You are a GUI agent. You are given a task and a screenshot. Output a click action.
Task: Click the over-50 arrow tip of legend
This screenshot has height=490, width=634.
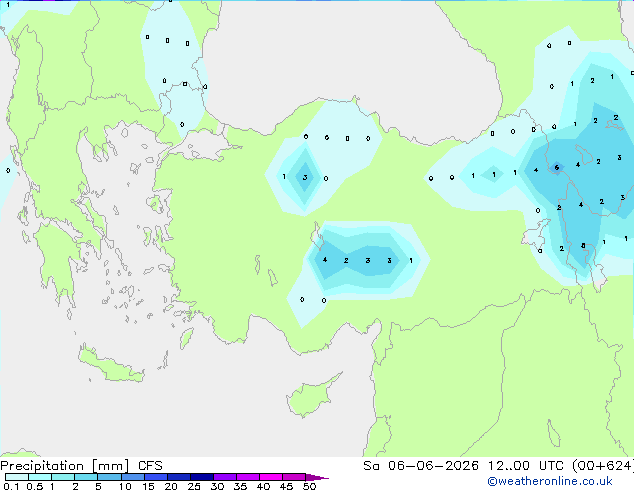click(x=317, y=478)
